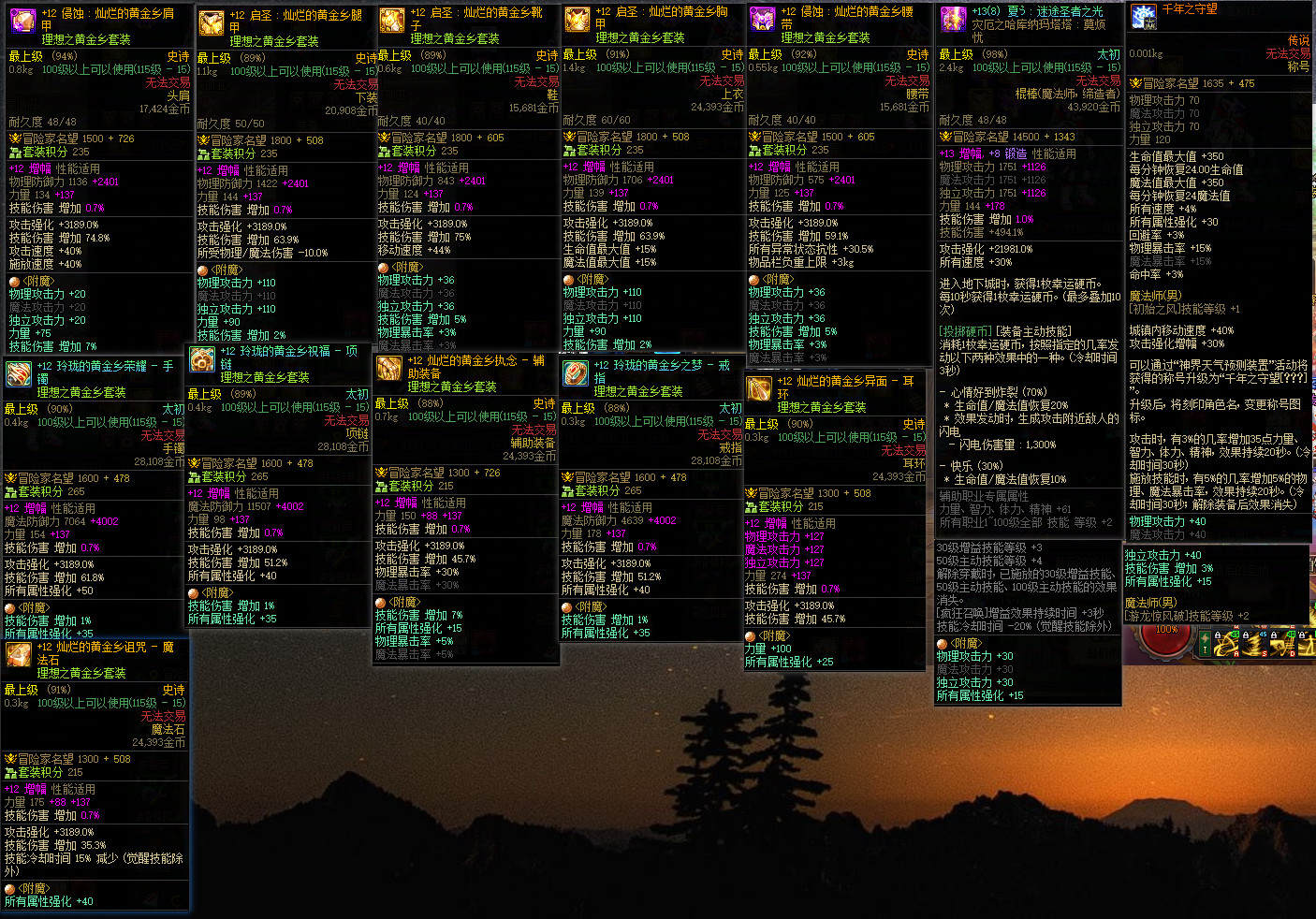Image resolution: width=1316 pixels, height=919 pixels.
Task: Toggle the lock icon on the A skill slot
Action: click(x=1218, y=635)
